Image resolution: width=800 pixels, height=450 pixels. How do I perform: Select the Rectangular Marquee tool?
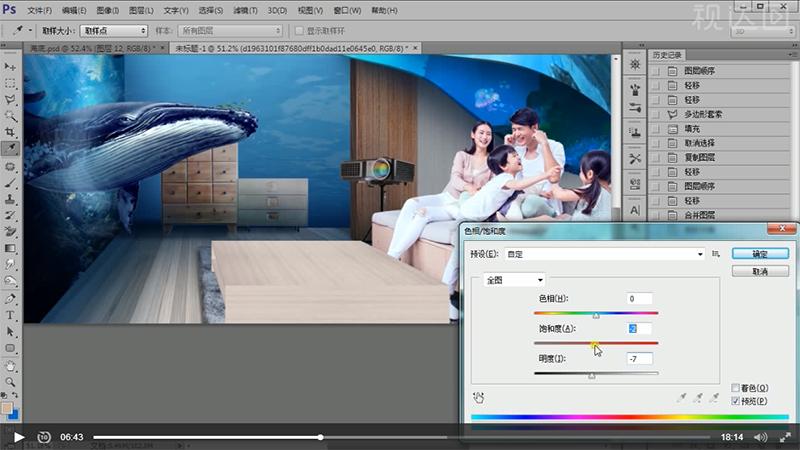coord(10,83)
